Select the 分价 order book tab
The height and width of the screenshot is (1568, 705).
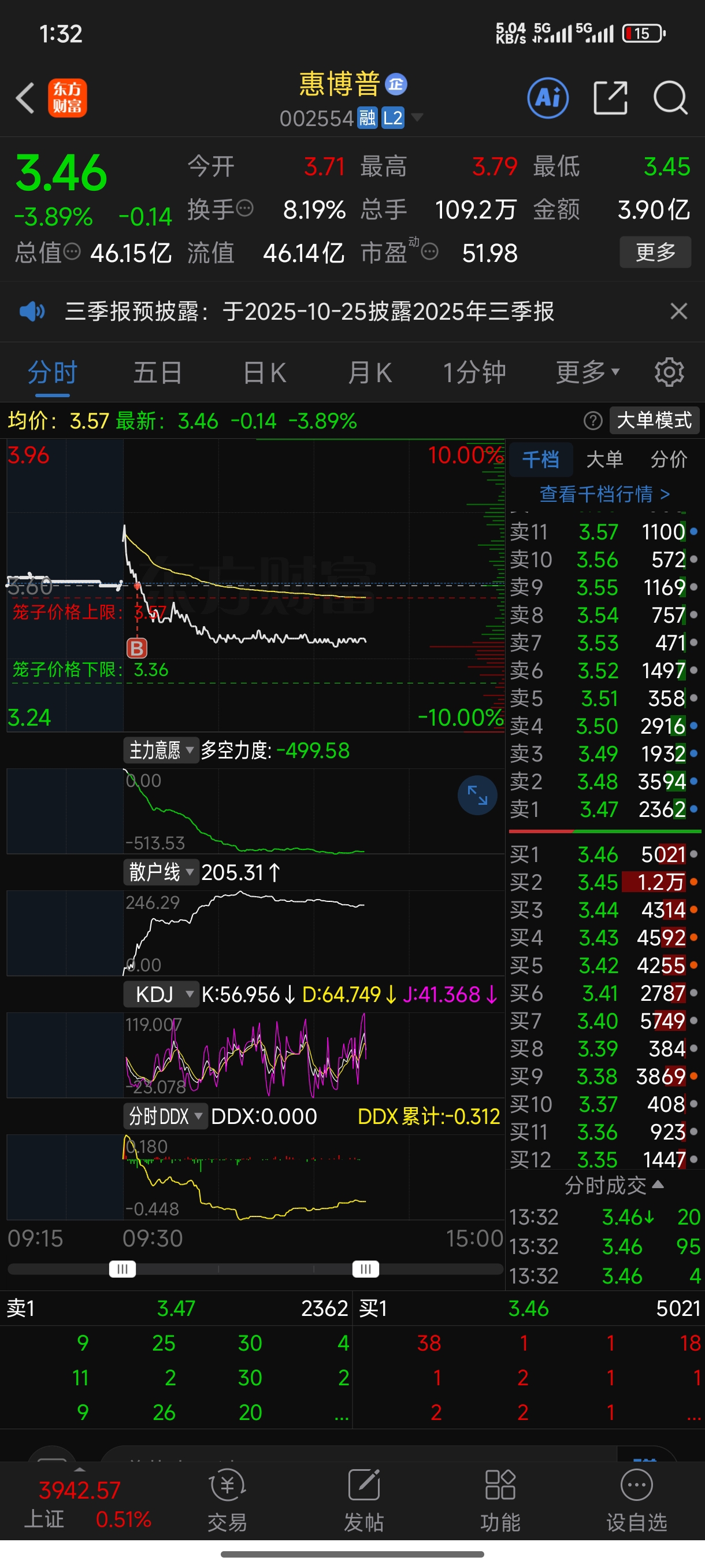[x=669, y=460]
